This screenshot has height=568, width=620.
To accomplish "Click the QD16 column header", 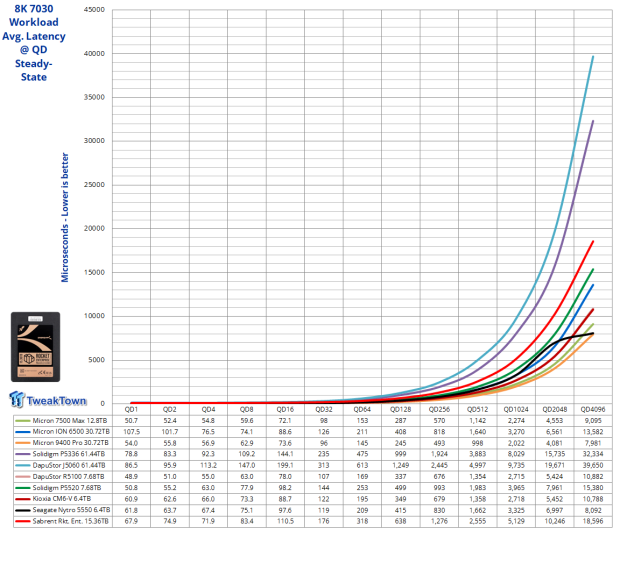I will [x=285, y=409].
